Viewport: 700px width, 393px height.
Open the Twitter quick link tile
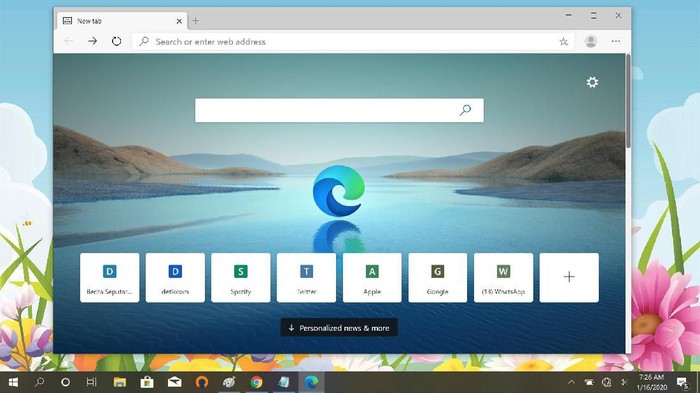(306, 278)
